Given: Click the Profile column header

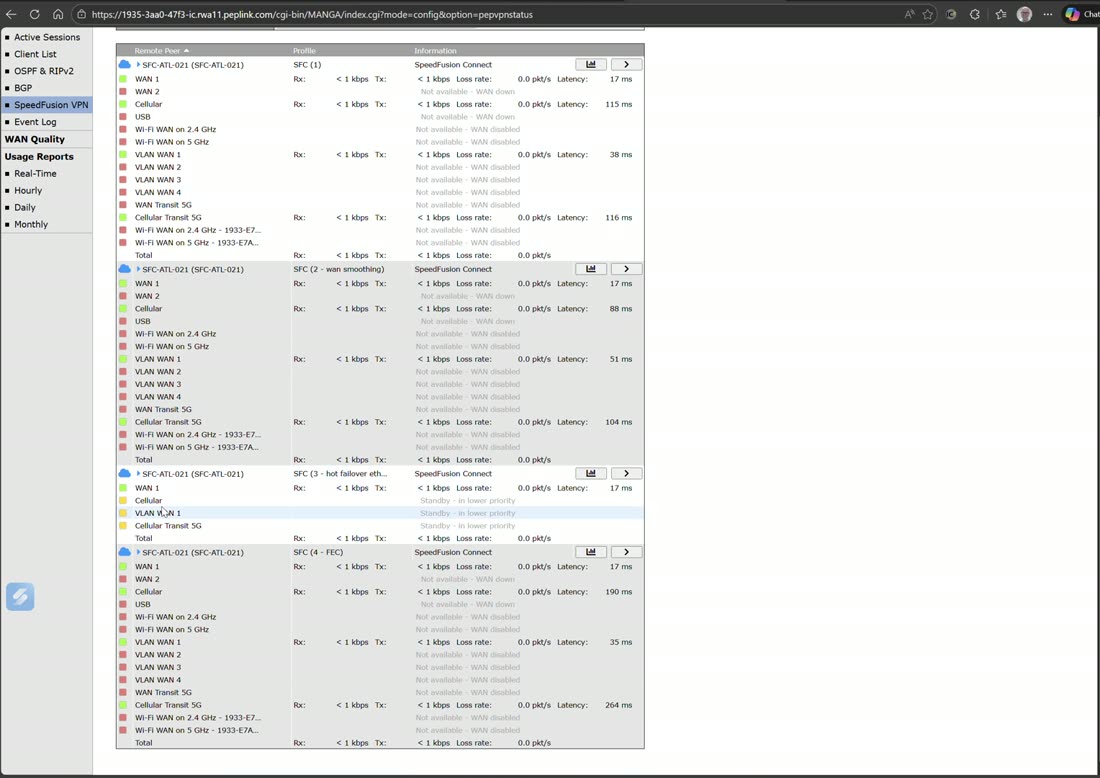Looking at the screenshot, I should click(304, 51).
